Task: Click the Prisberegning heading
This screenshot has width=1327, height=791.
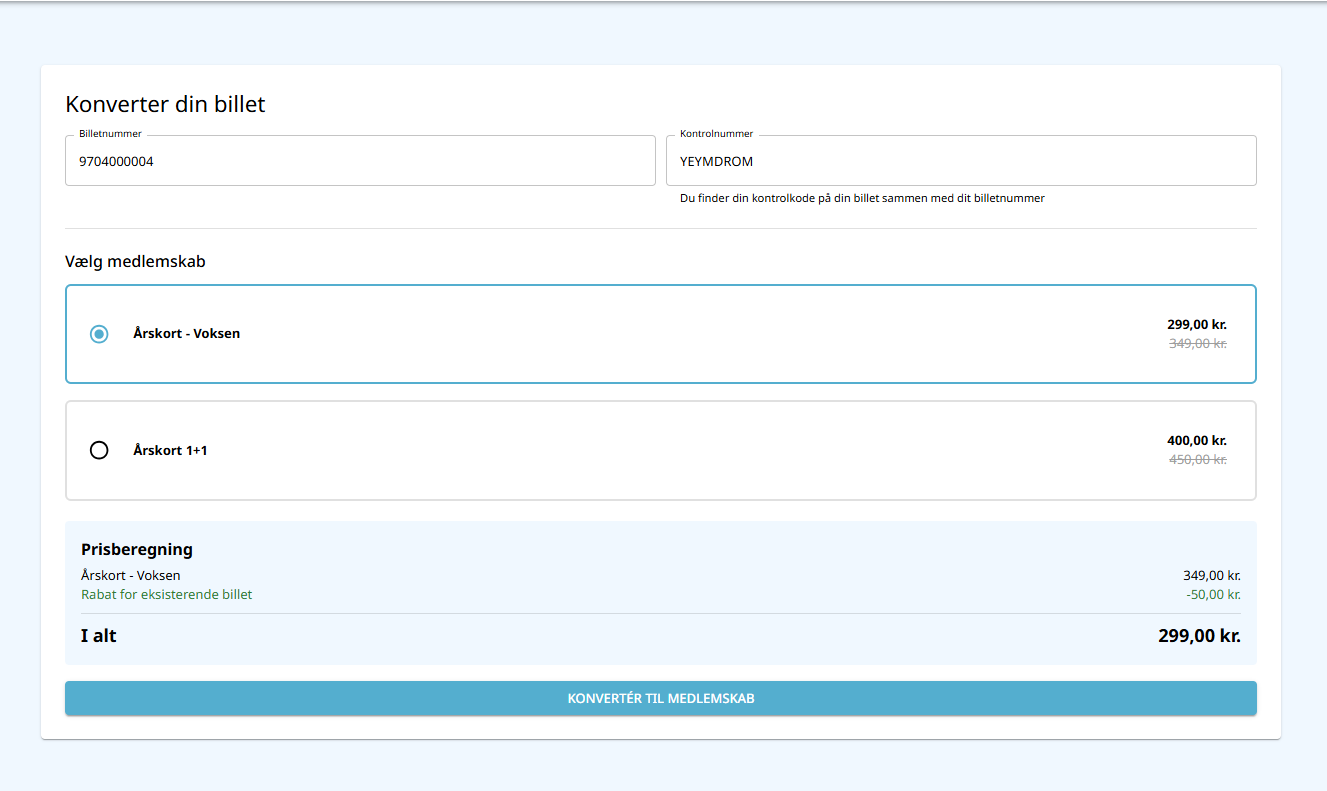Action: point(137,549)
